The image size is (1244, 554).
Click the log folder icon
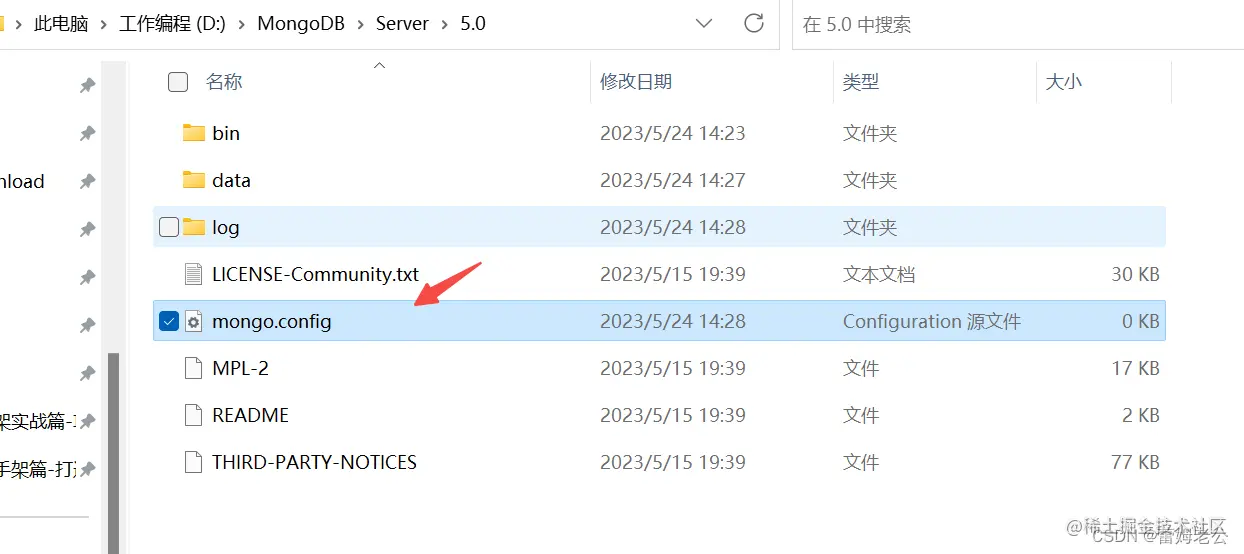tap(194, 227)
